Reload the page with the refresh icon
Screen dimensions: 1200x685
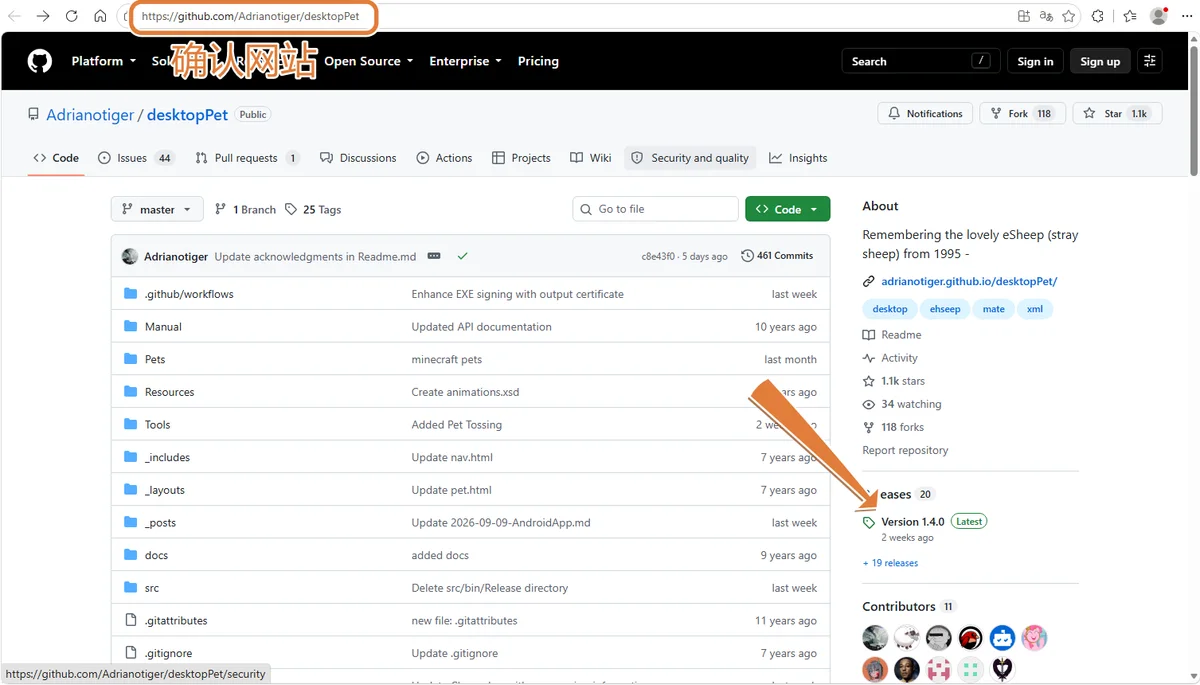coord(71,16)
